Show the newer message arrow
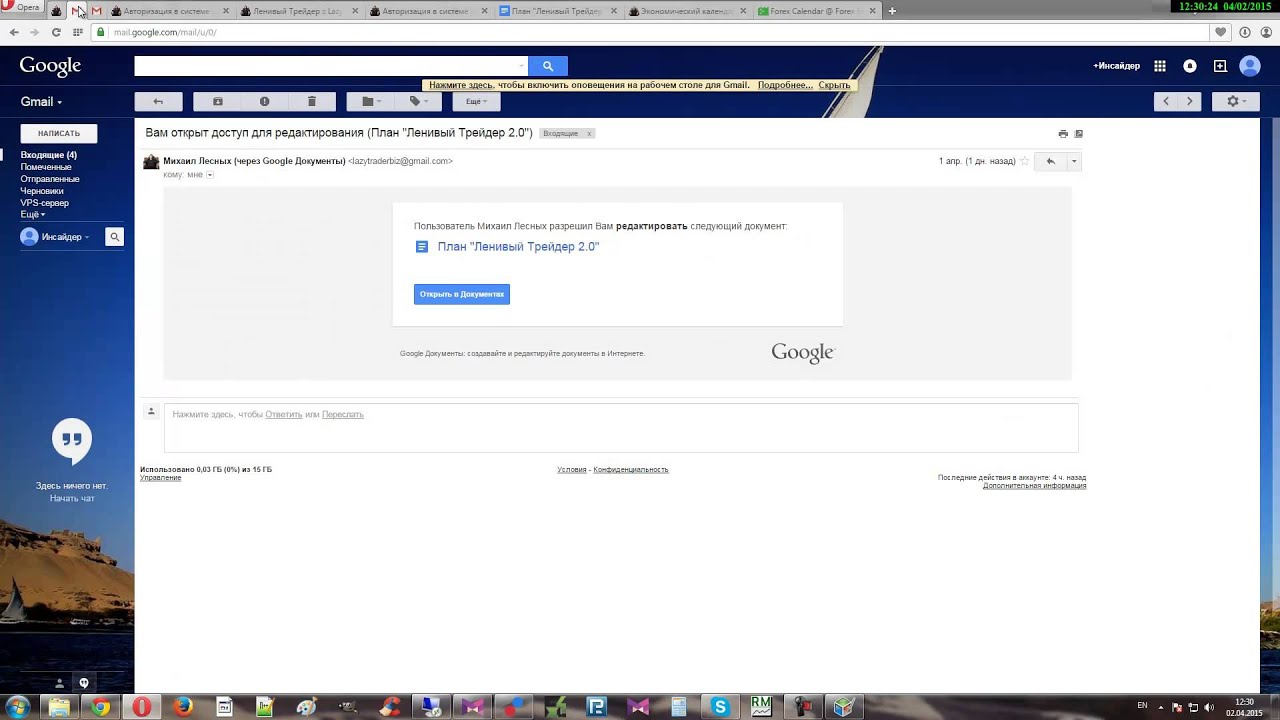Image resolution: width=1280 pixels, height=720 pixels. pyautogui.click(x=1166, y=101)
